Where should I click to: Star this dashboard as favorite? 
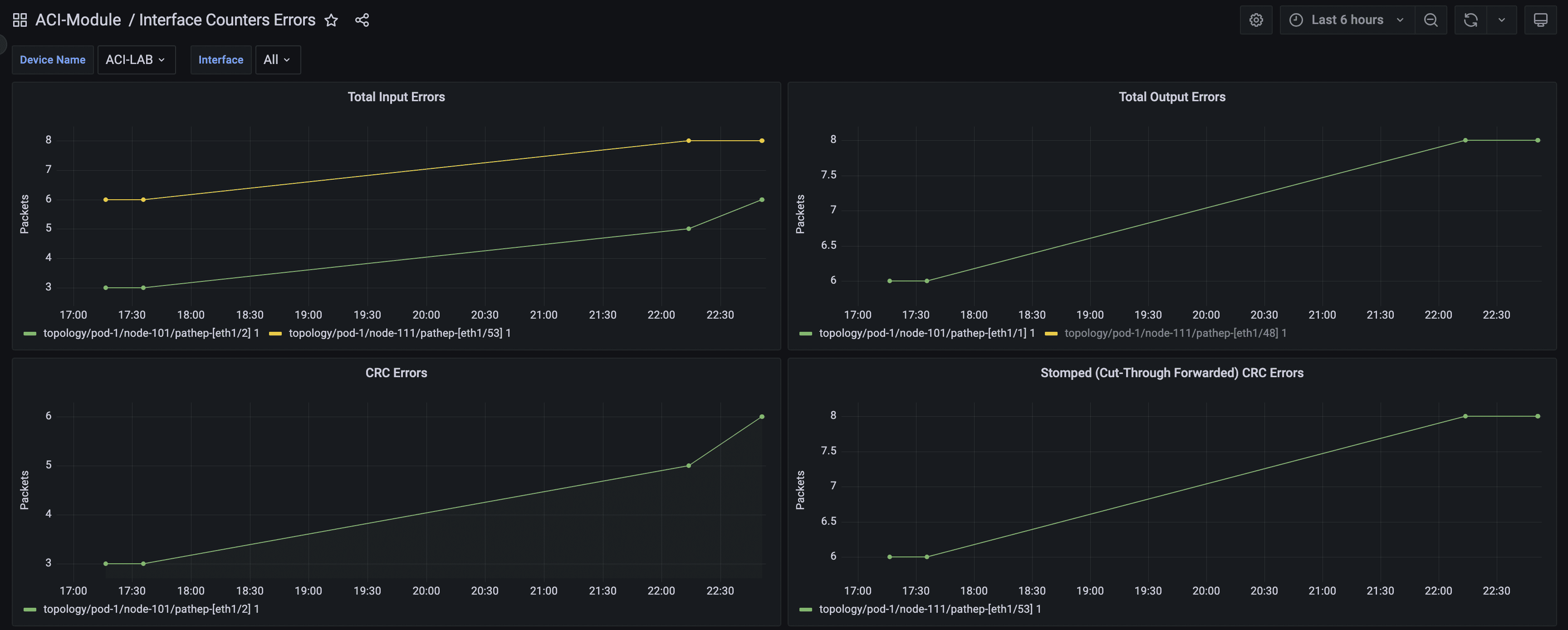click(331, 20)
